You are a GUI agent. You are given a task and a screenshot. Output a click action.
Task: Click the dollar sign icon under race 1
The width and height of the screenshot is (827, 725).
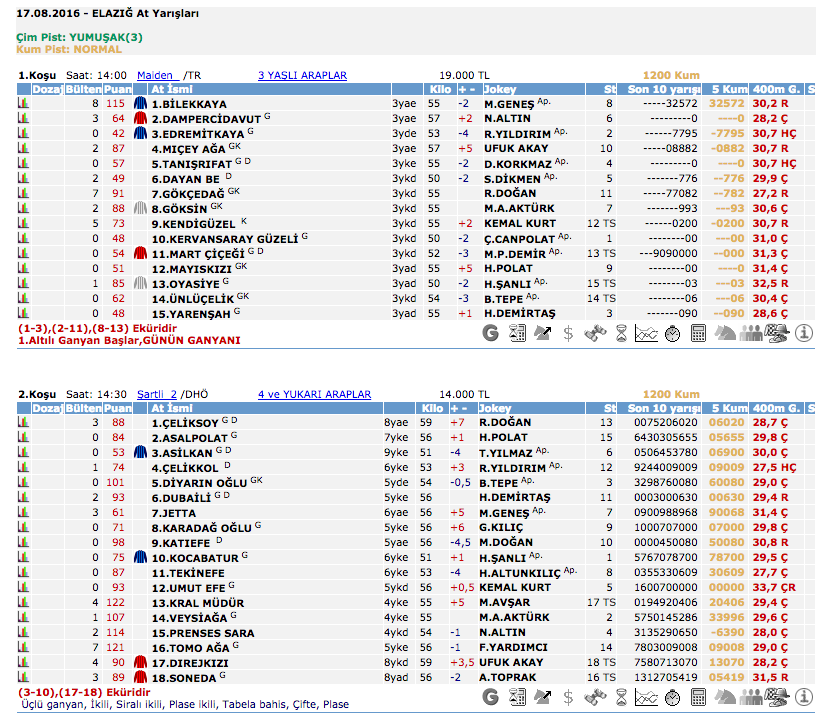[x=568, y=333]
